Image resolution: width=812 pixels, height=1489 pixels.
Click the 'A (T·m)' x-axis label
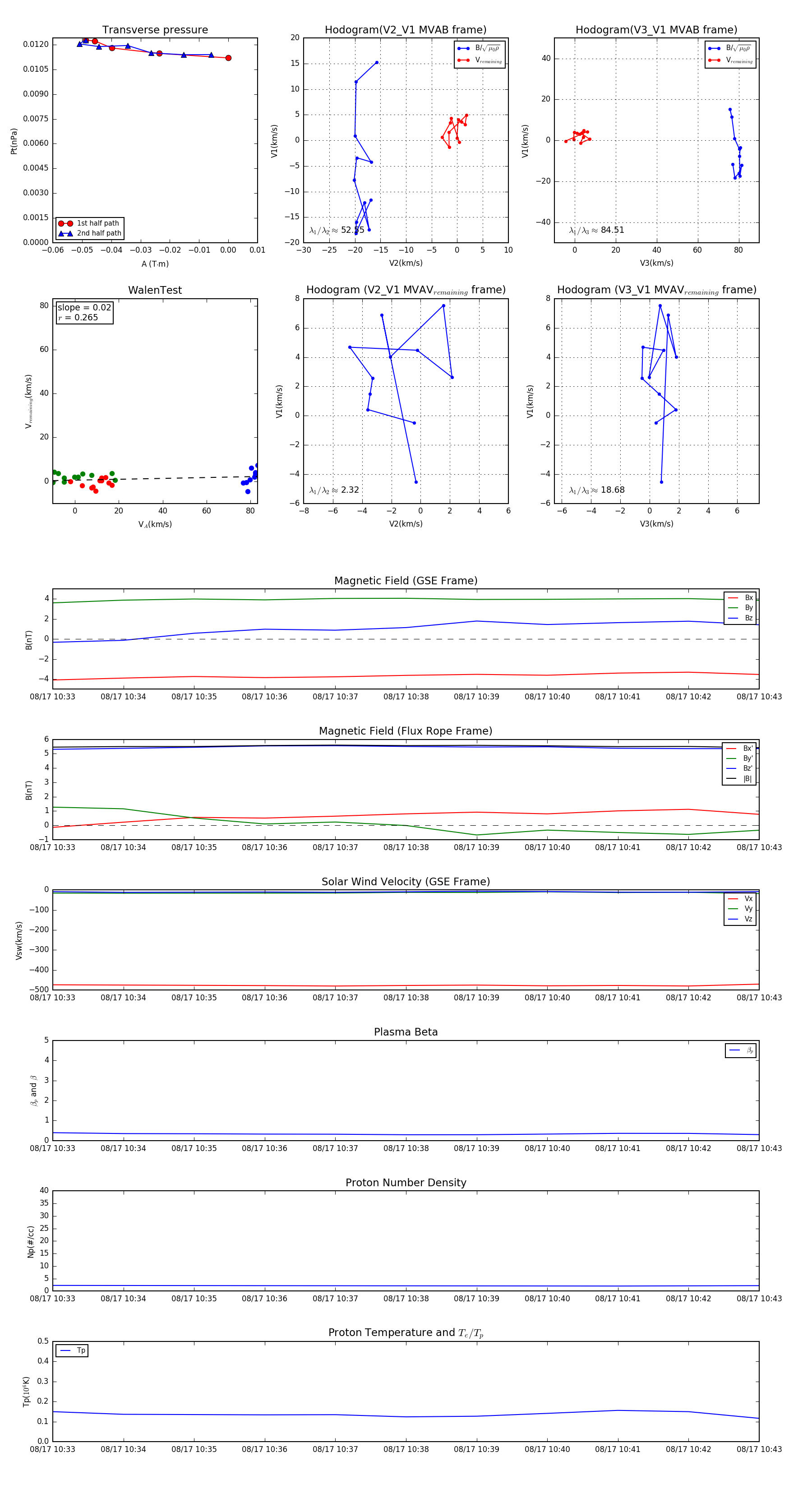click(155, 264)
